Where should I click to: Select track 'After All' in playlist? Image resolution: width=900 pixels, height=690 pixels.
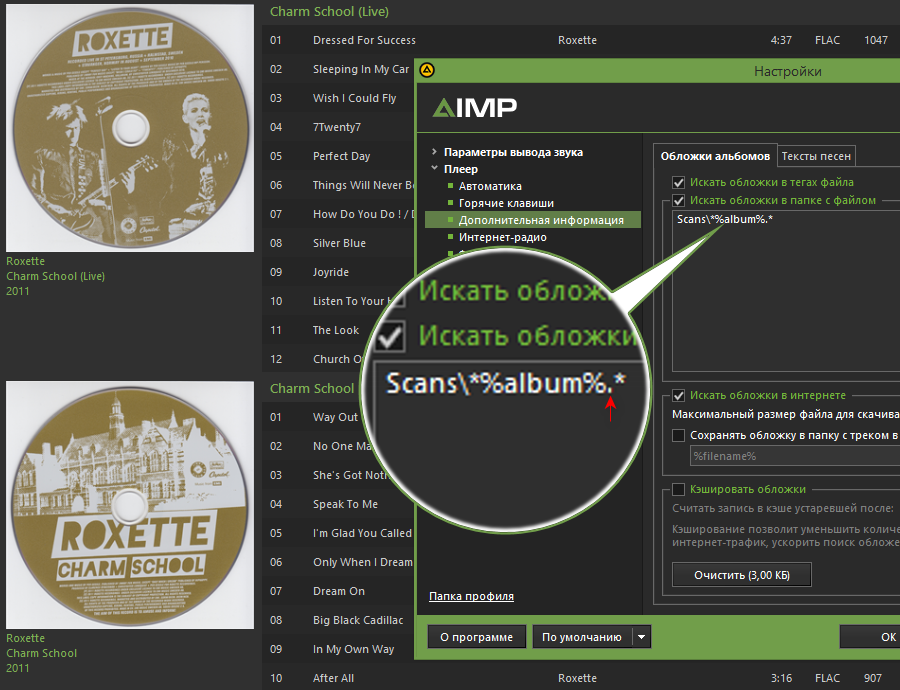pyautogui.click(x=333, y=678)
